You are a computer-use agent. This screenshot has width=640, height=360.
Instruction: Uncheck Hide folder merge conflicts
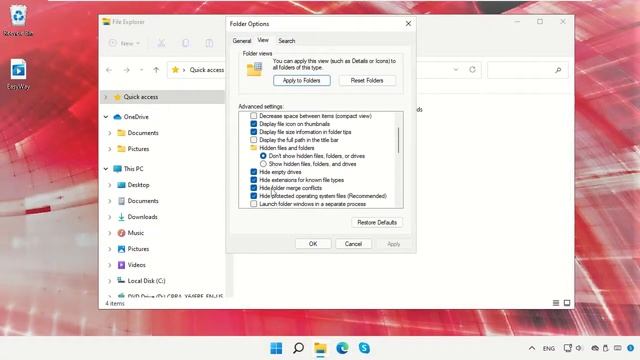(x=253, y=188)
